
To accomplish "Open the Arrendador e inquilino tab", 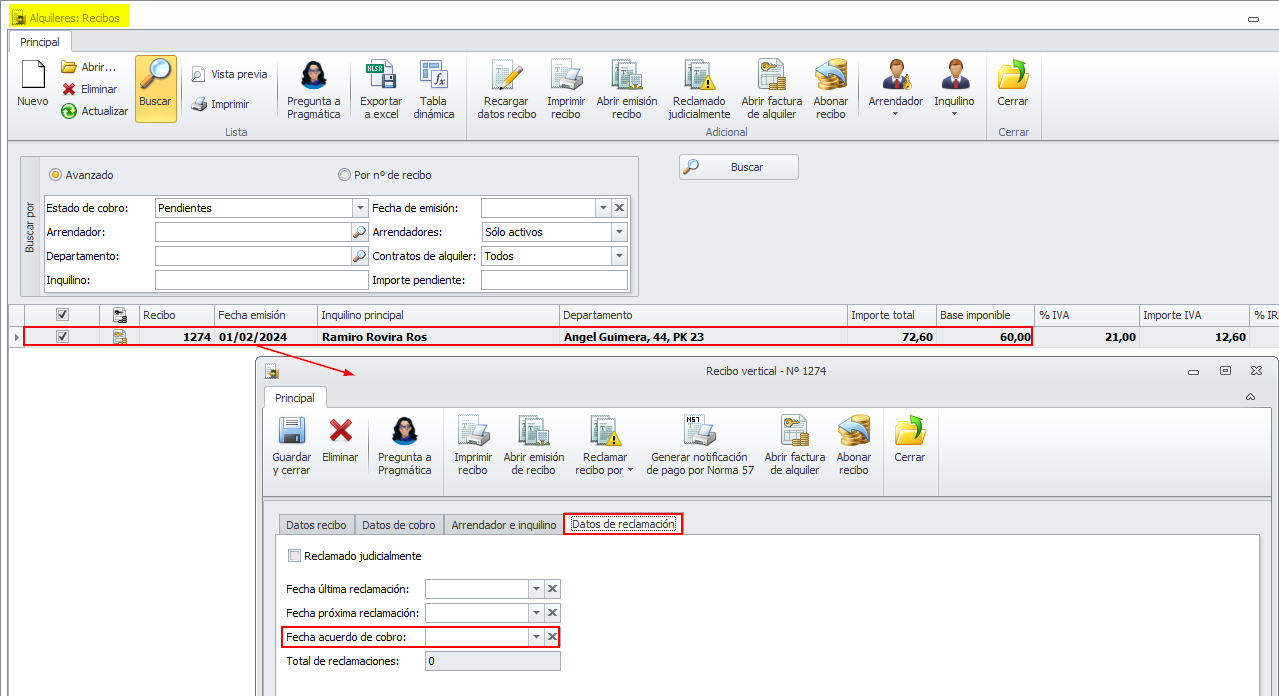I will (x=503, y=525).
